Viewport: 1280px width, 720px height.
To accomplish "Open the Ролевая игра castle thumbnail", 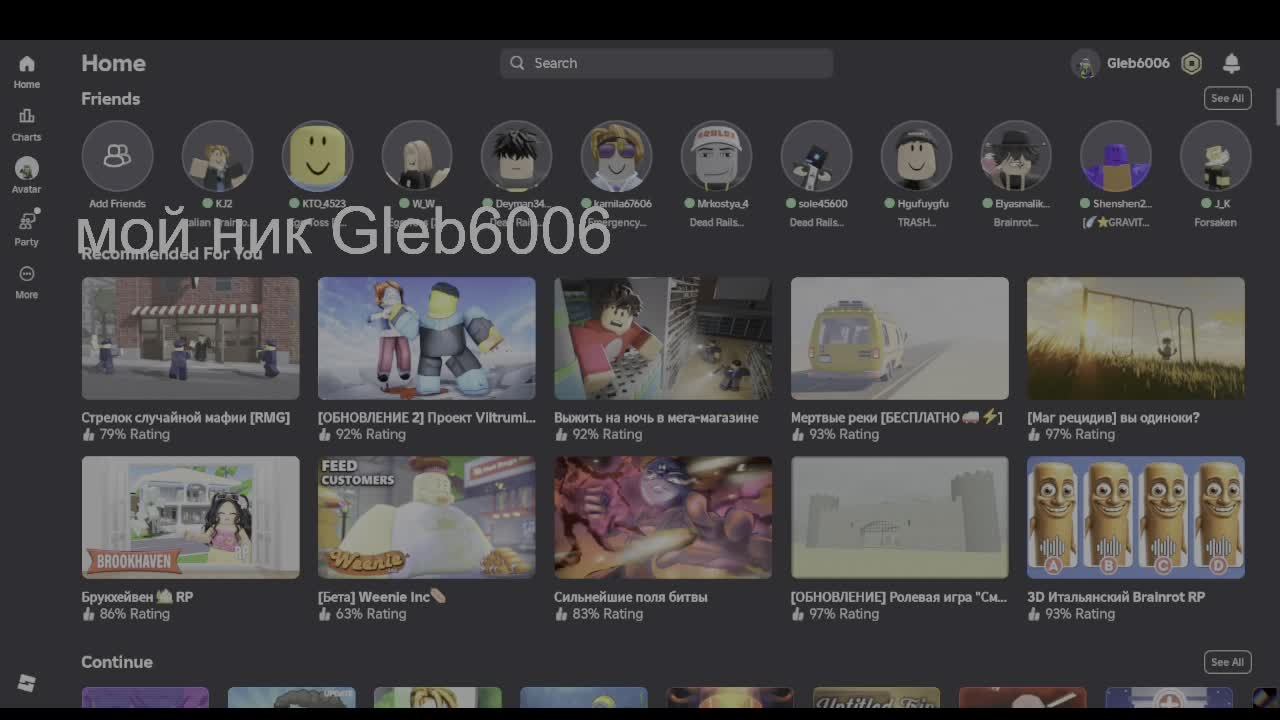I will click(x=900, y=517).
